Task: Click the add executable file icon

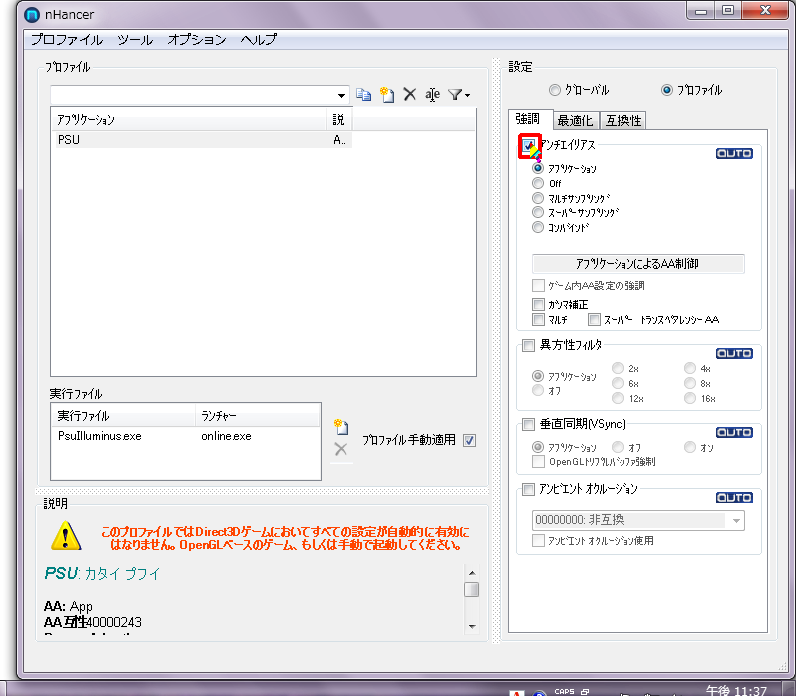Action: coord(341,427)
